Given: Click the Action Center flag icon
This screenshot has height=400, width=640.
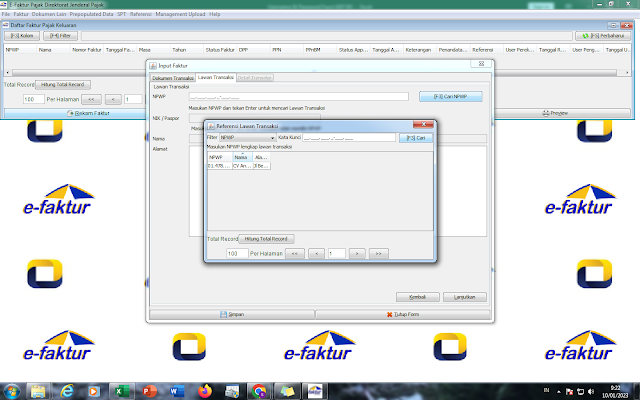Looking at the screenshot, I should click(569, 391).
